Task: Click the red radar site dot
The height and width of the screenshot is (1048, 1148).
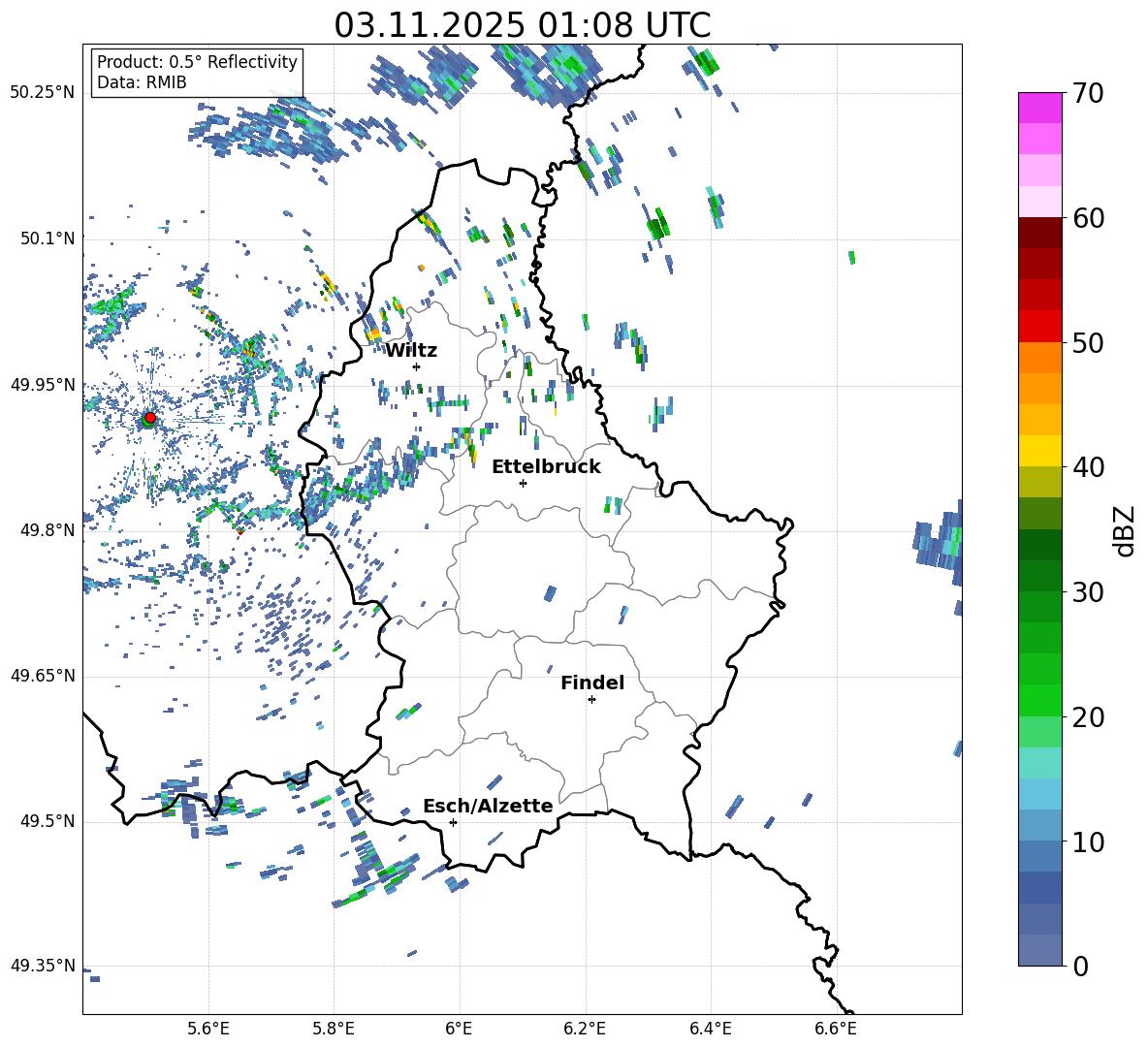Action: [x=149, y=418]
